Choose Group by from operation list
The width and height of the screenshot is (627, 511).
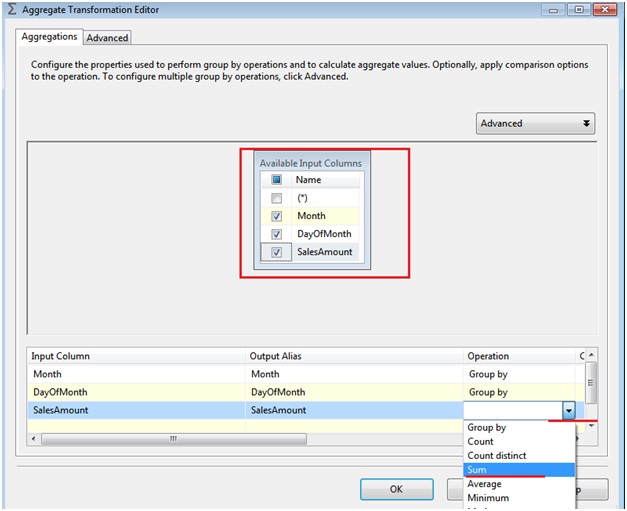click(x=519, y=427)
